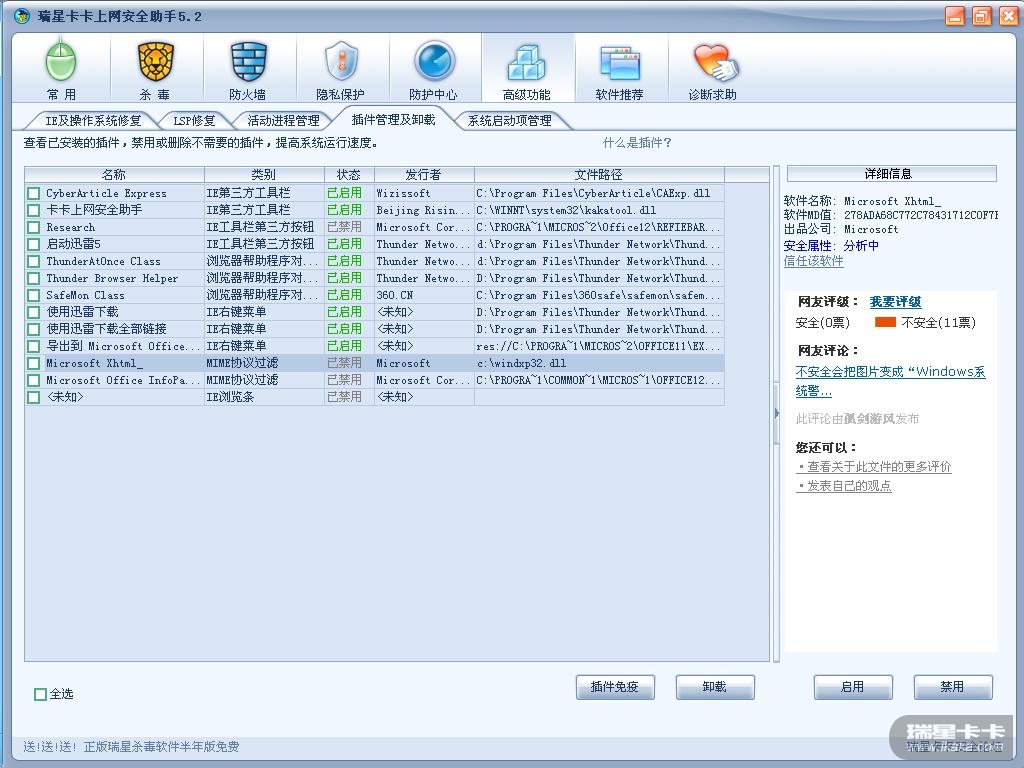The image size is (1024, 768).
Task: Switch to 系统启动项管理 tab
Action: point(510,120)
